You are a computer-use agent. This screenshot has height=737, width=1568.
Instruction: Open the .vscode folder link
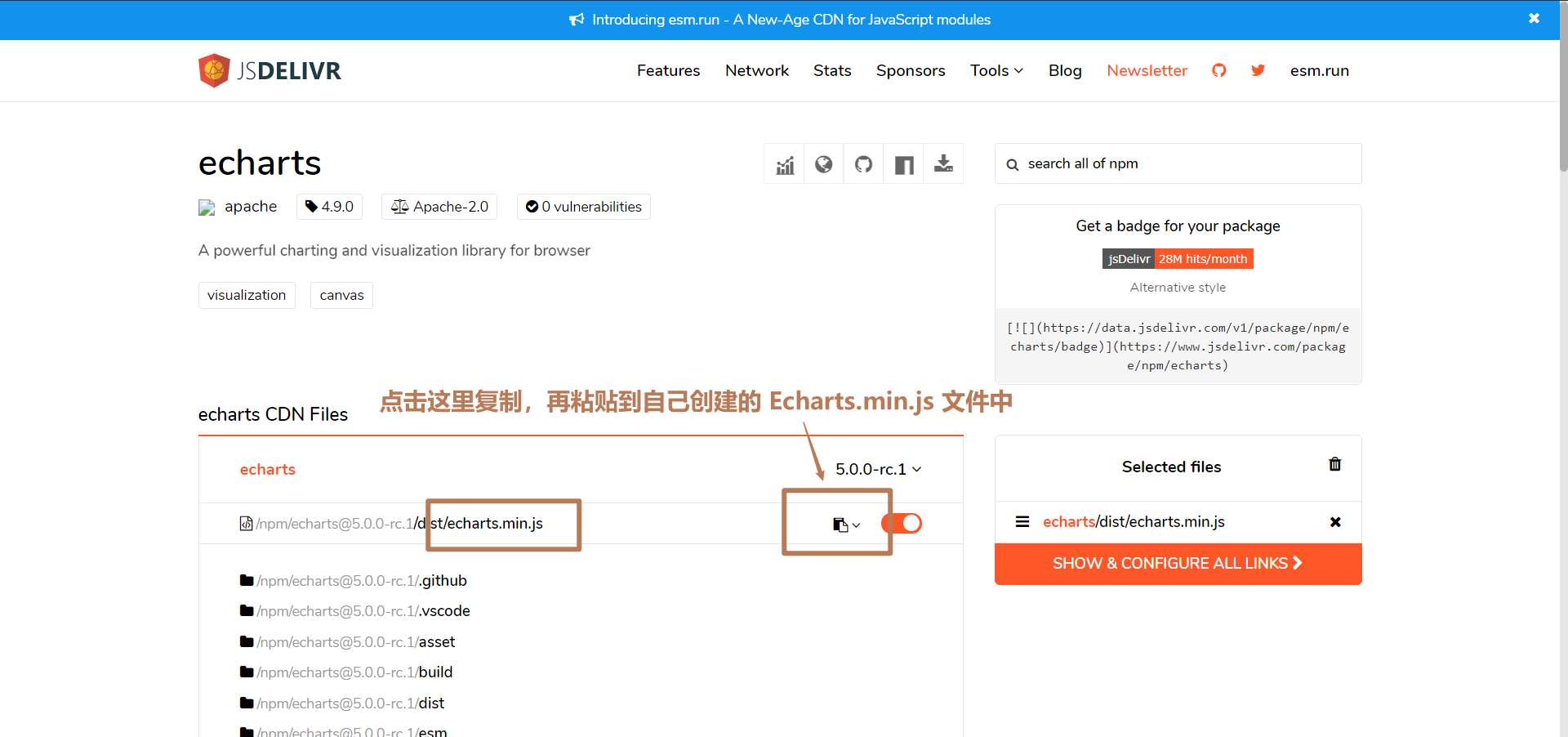click(363, 610)
